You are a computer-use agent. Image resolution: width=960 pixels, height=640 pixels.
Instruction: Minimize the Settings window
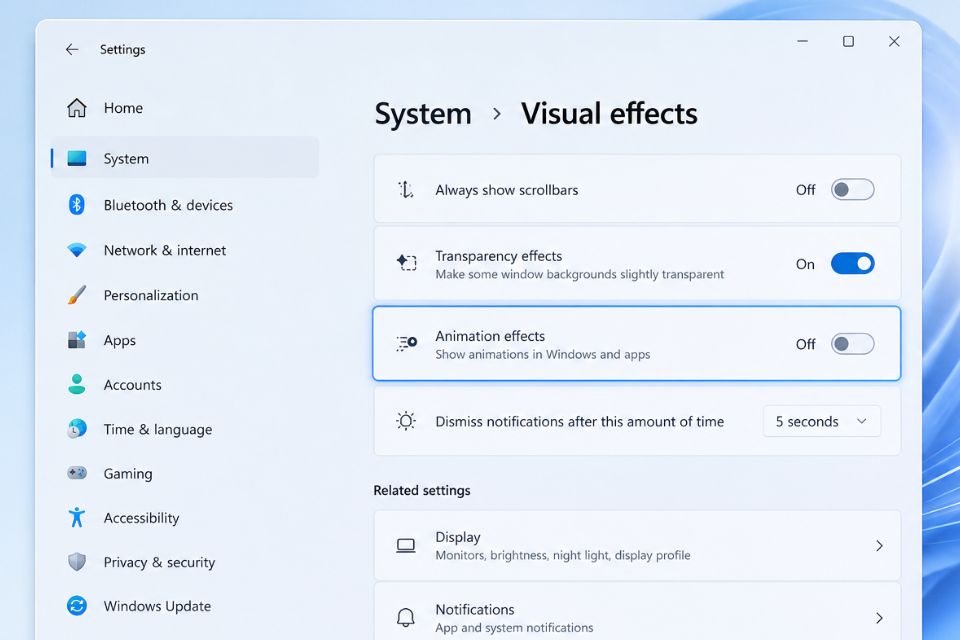(x=803, y=41)
